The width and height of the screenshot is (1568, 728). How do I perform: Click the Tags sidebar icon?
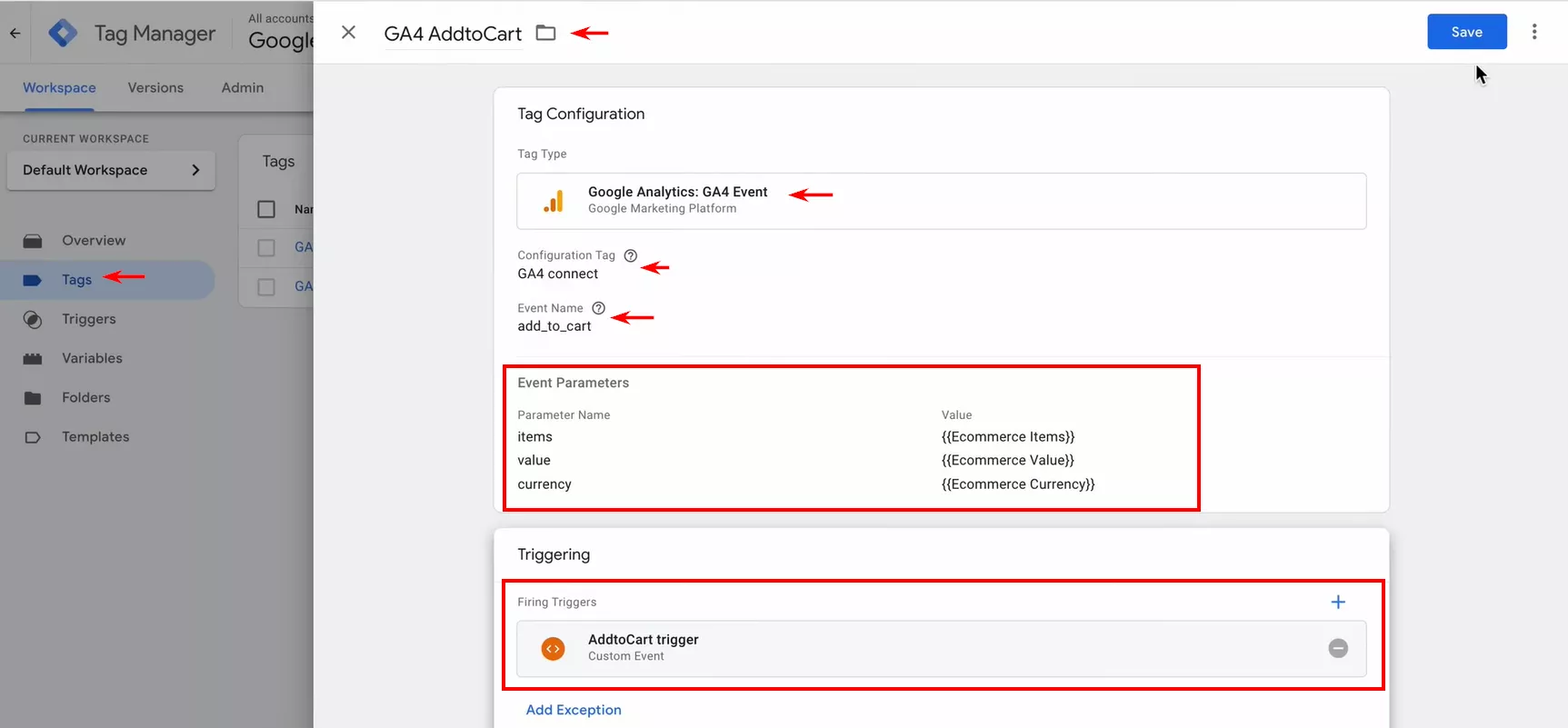[33, 280]
